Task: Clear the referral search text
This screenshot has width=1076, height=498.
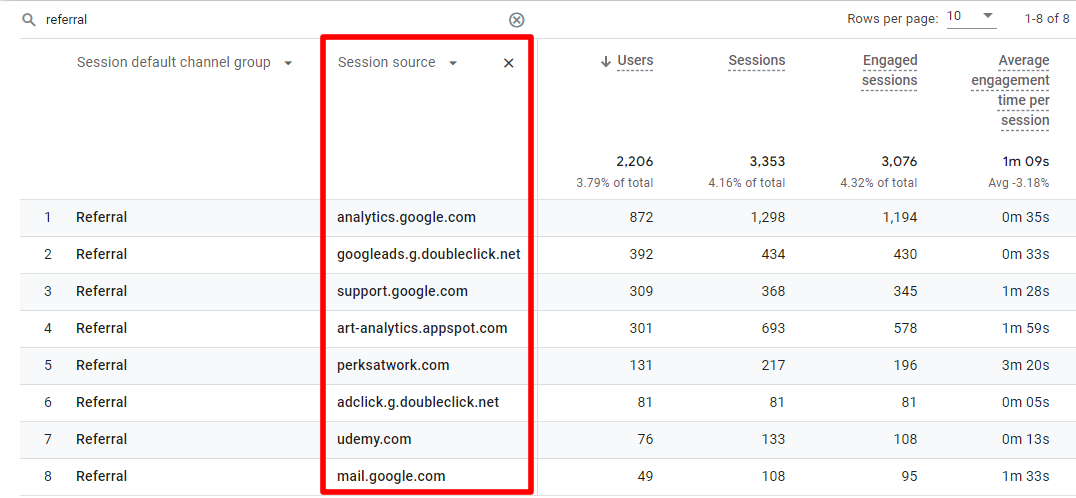Action: pyautogui.click(x=517, y=20)
